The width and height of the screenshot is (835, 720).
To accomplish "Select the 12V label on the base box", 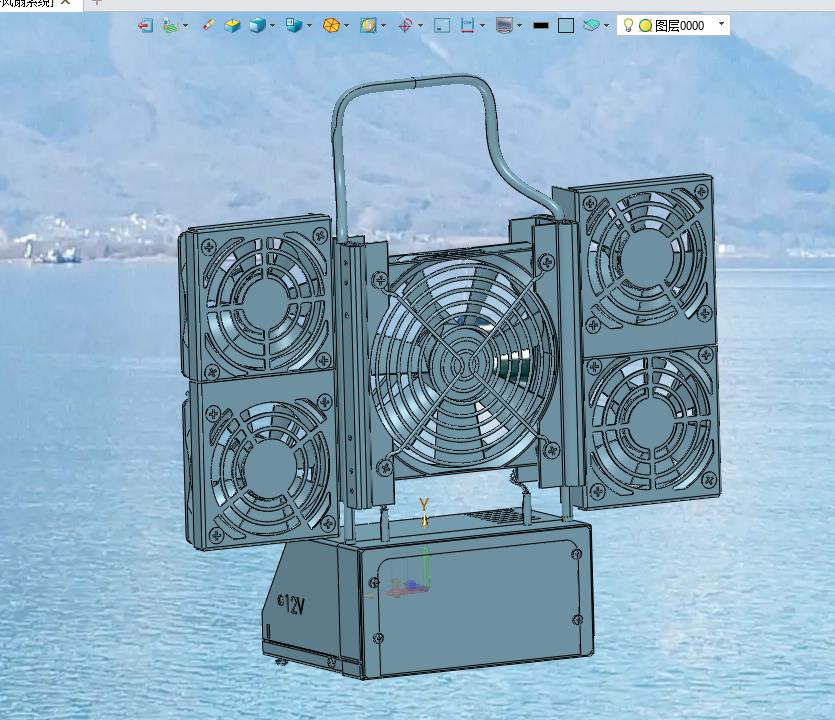I will (x=291, y=605).
